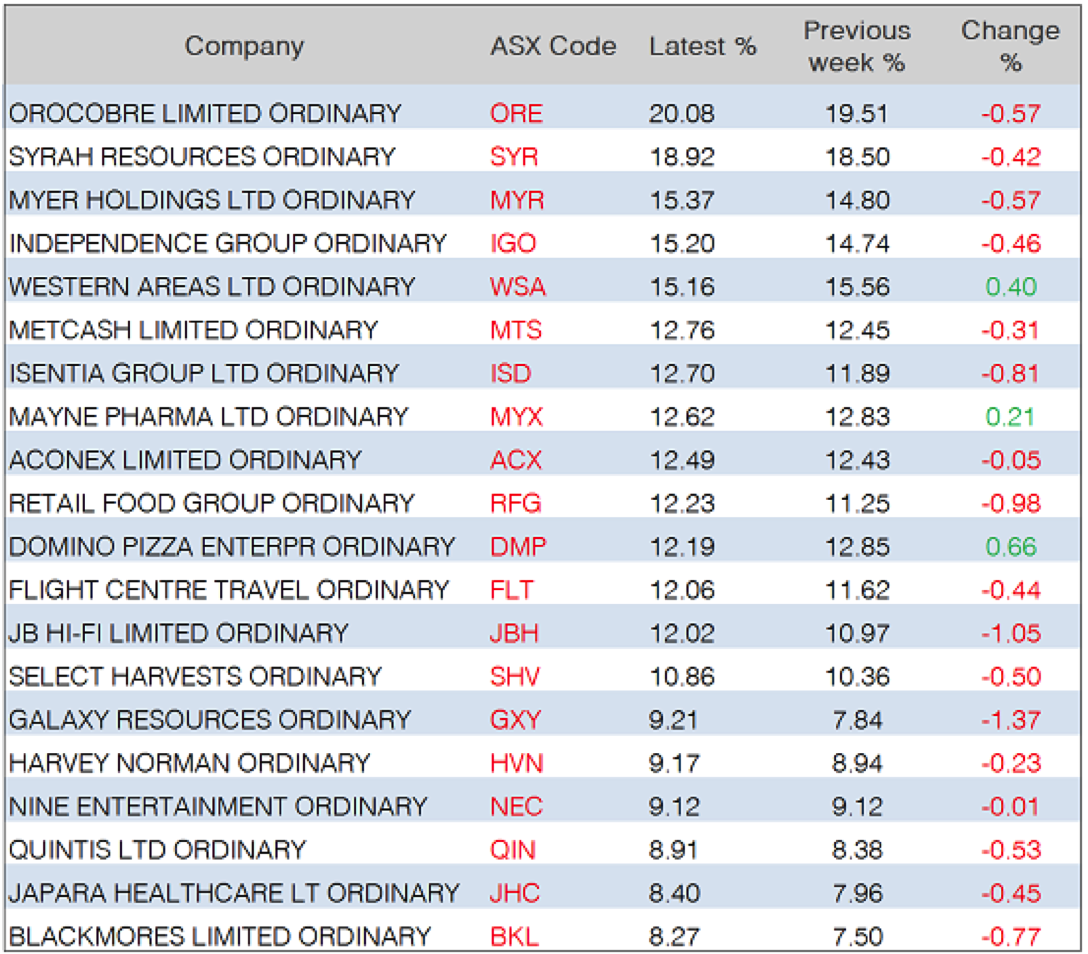
Task: Click the Change % column header
Action: (1010, 46)
